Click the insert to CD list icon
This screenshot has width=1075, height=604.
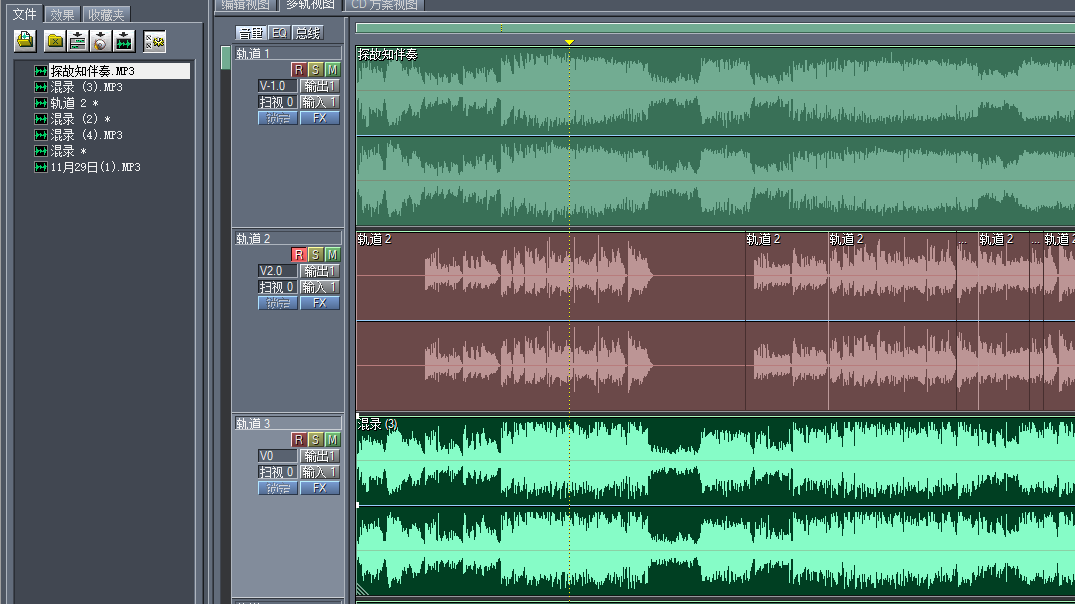click(99, 41)
